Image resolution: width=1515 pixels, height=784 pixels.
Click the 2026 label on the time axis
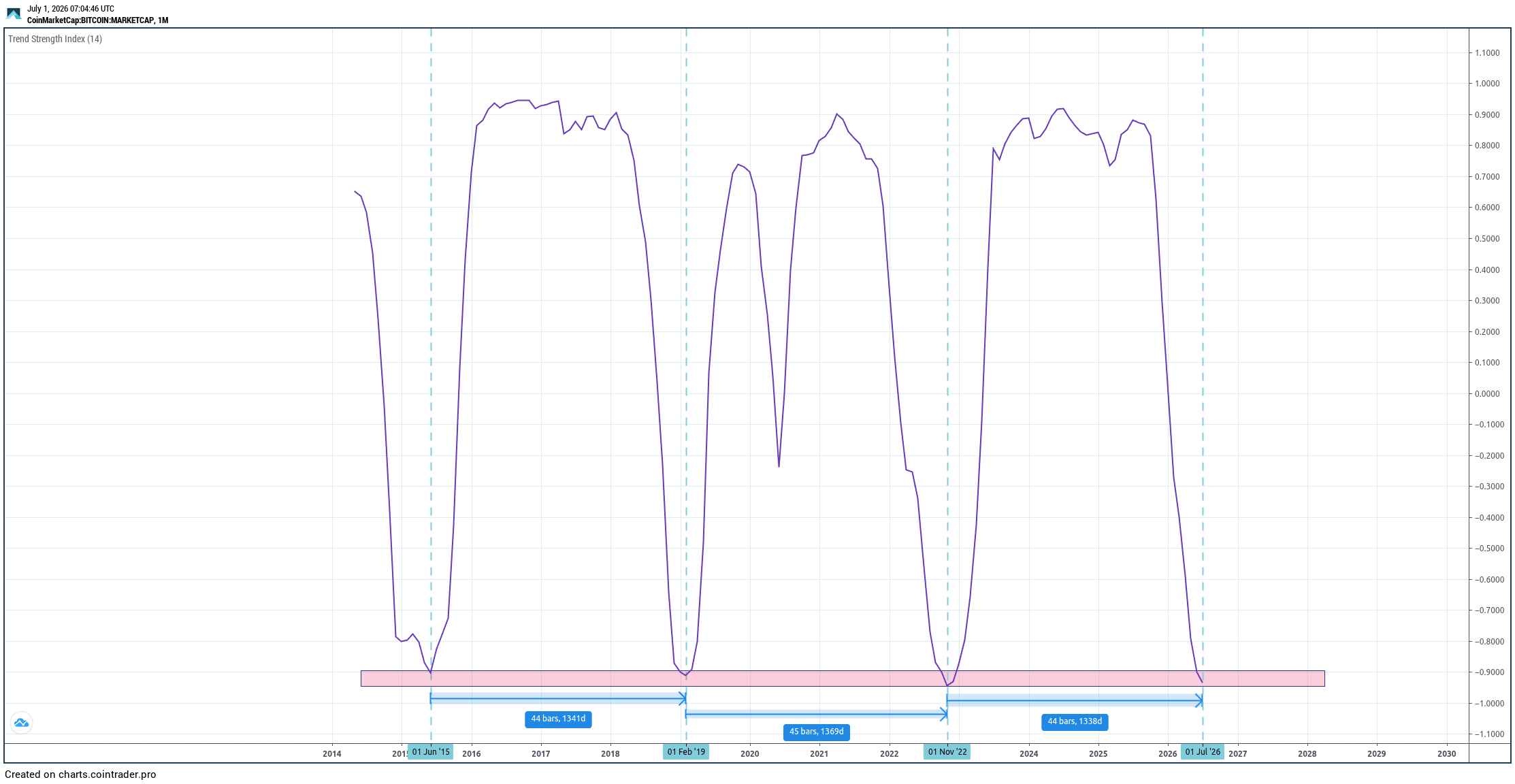(1168, 754)
